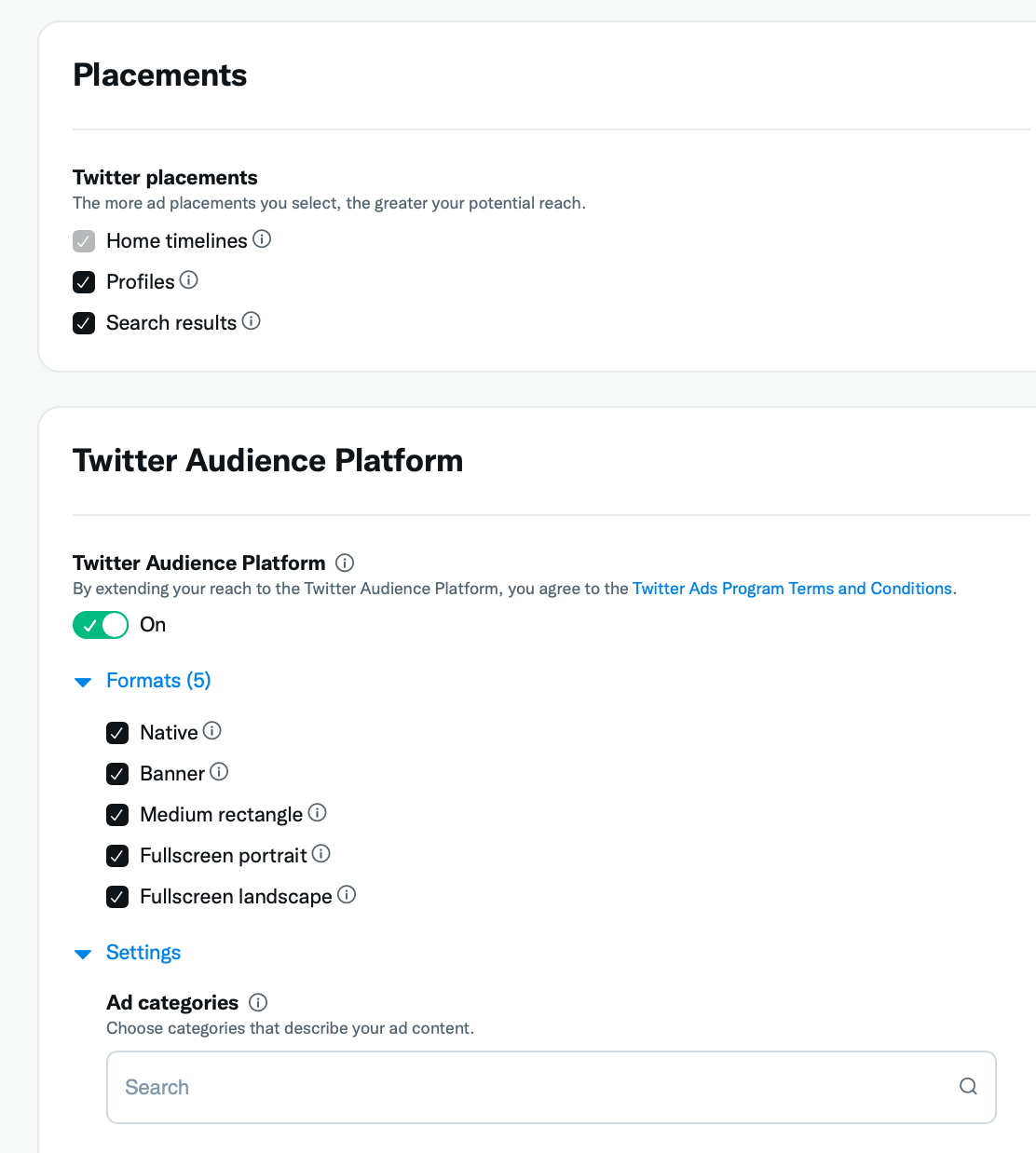This screenshot has width=1036, height=1153.
Task: Click the Fullscreen landscape info icon
Action: 347,895
